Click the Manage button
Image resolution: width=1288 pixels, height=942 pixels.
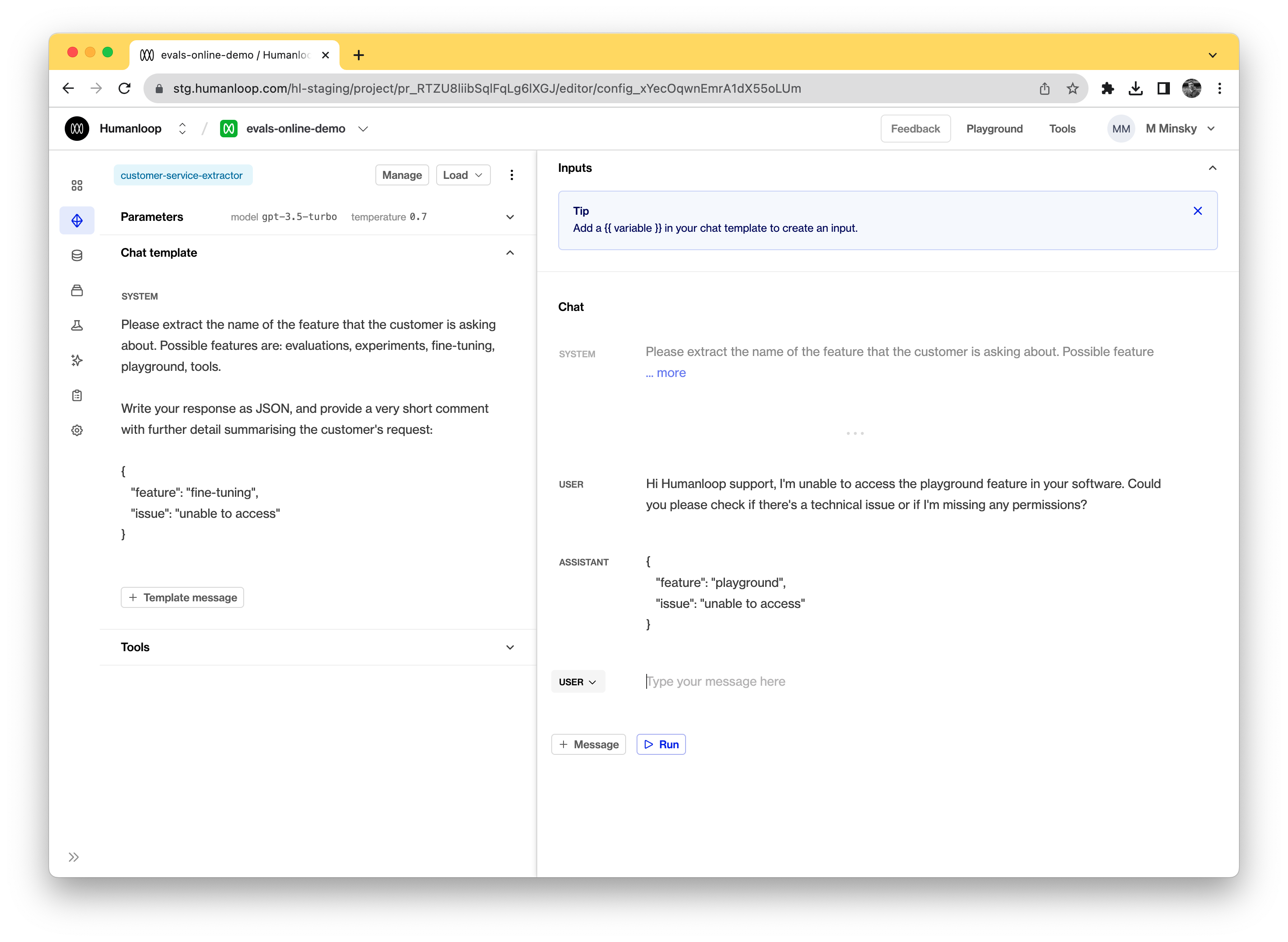(x=402, y=175)
